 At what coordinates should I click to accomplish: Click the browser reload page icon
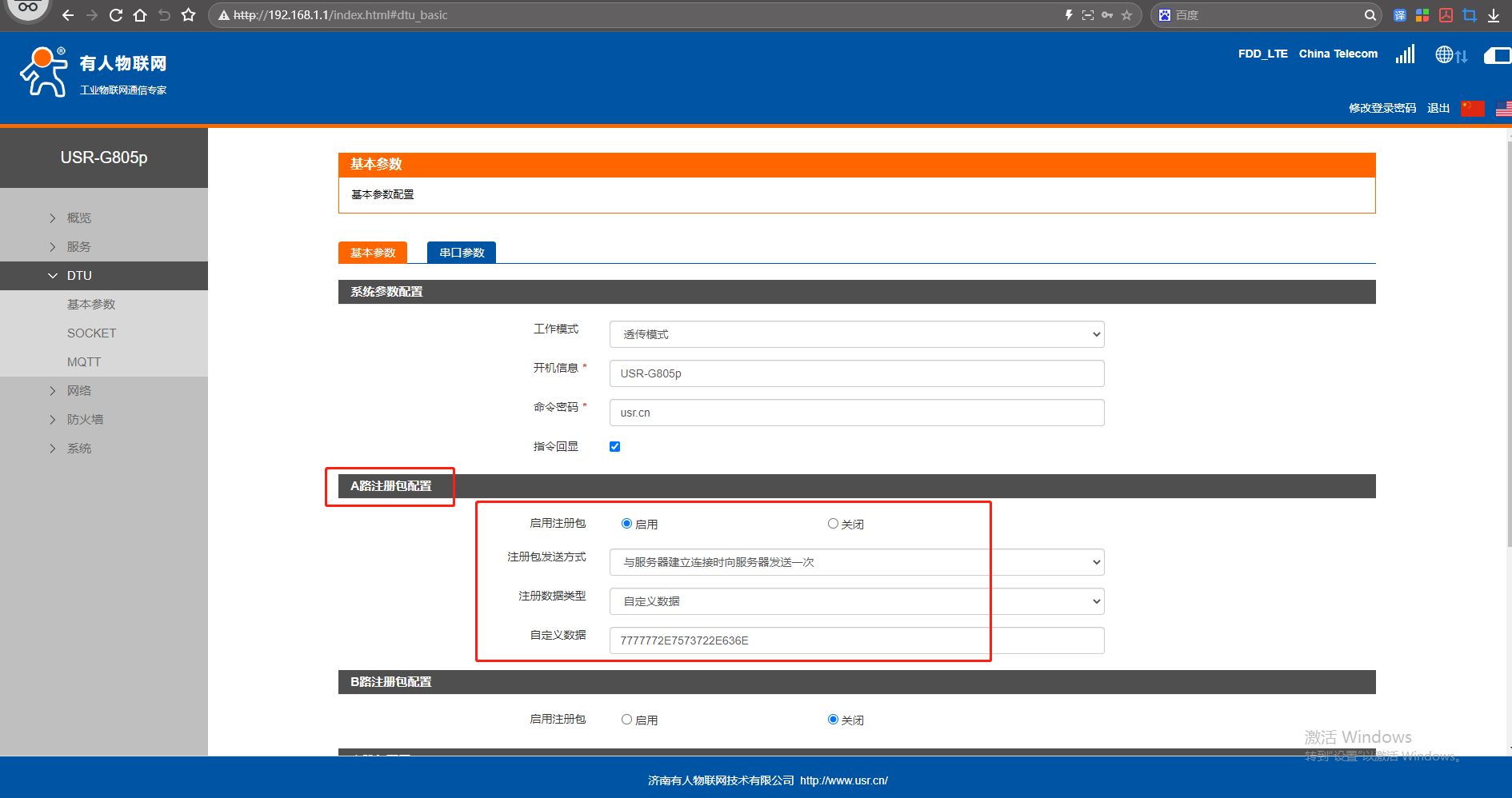(116, 15)
